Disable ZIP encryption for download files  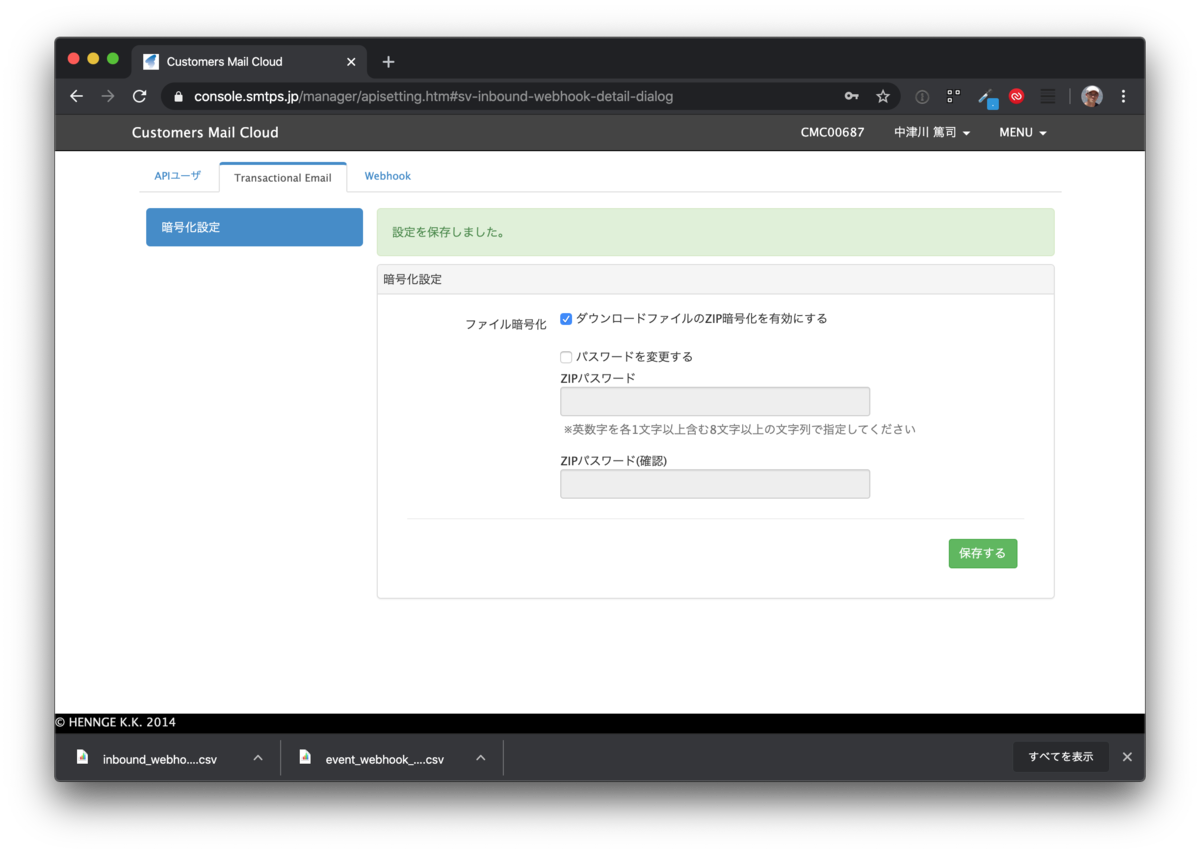[566, 319]
